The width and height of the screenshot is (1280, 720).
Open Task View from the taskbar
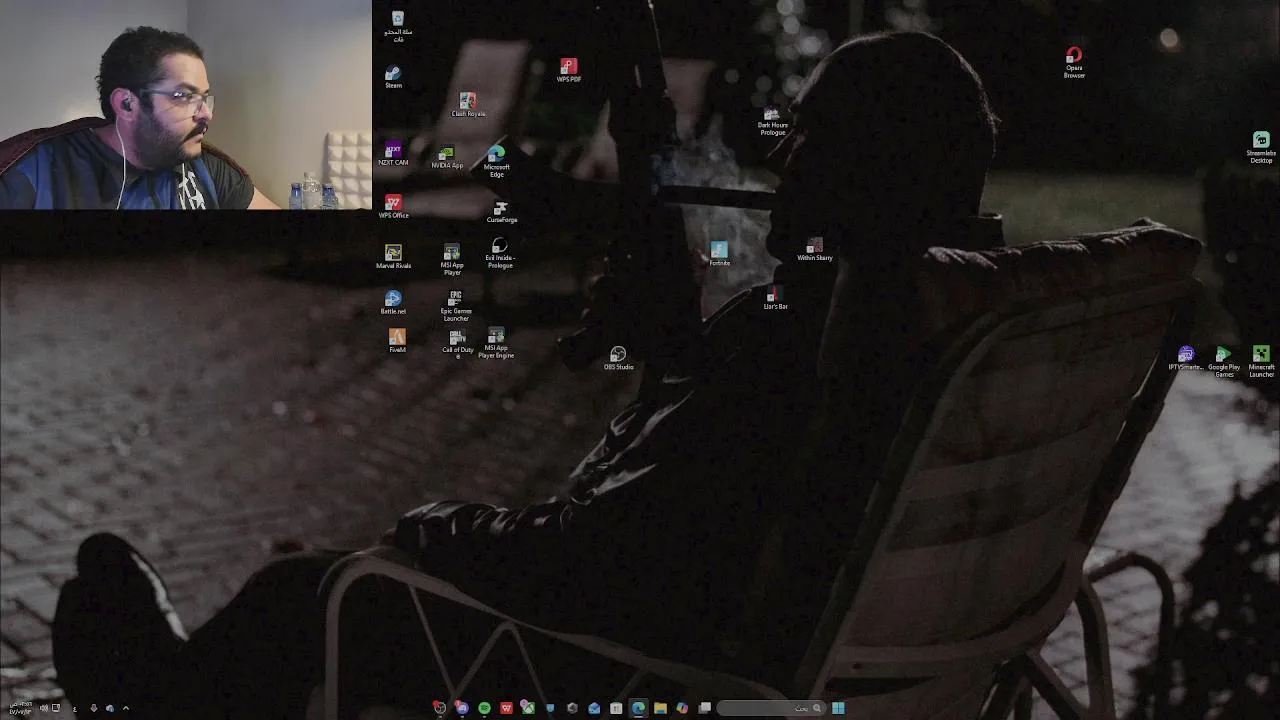click(704, 708)
